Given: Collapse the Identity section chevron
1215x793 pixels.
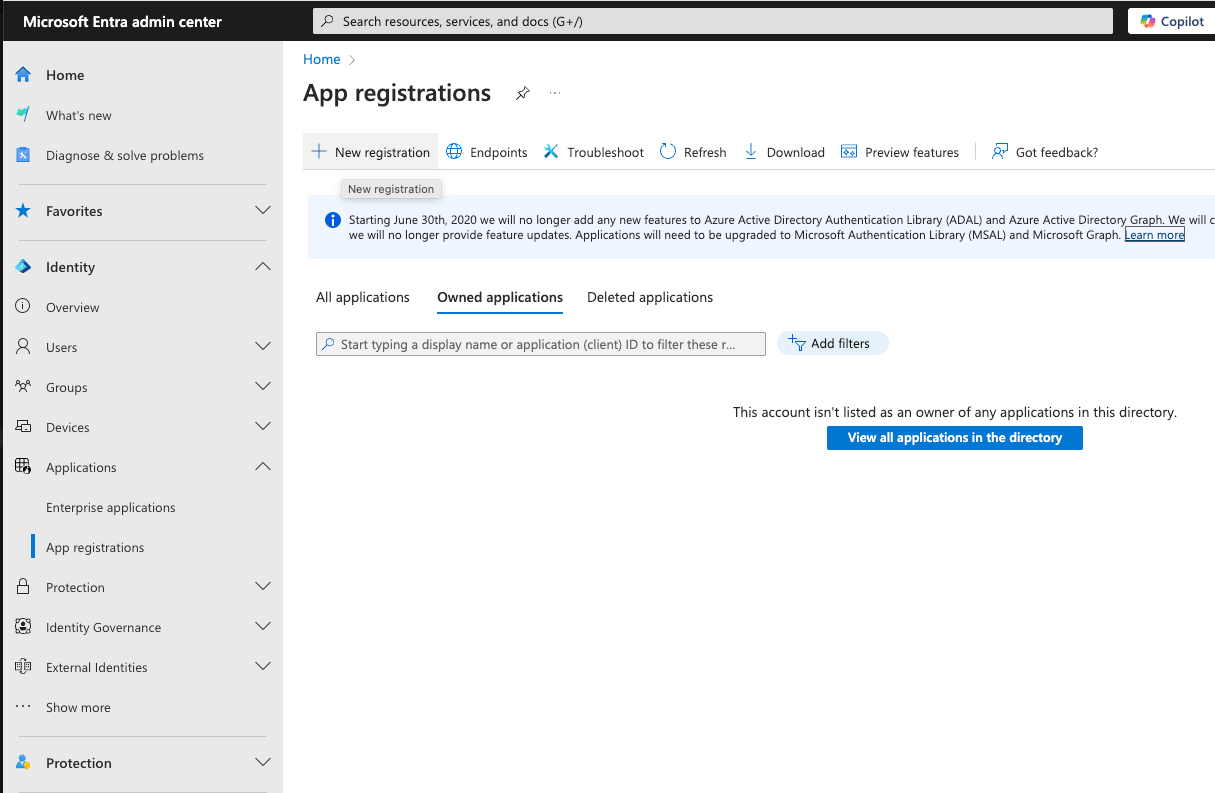Looking at the screenshot, I should 263,267.
